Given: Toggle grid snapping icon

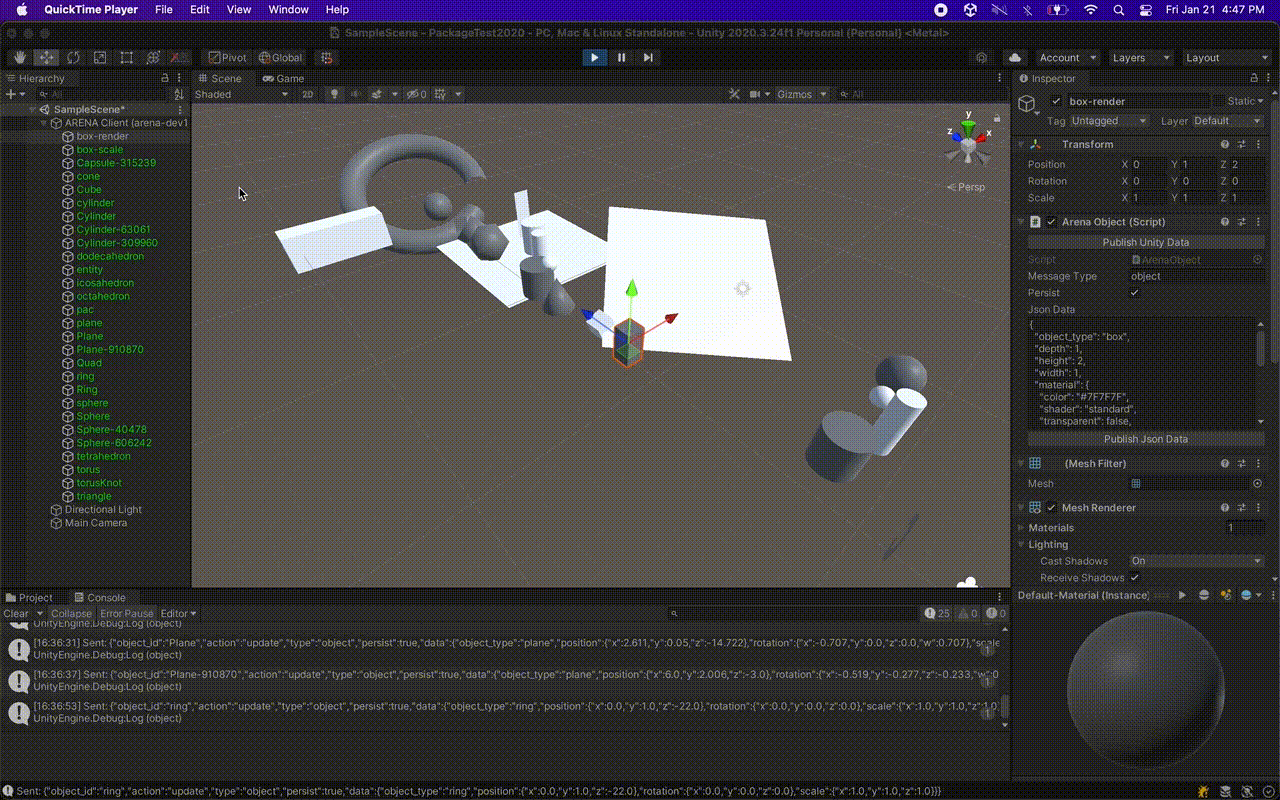Looking at the screenshot, I should (326, 58).
